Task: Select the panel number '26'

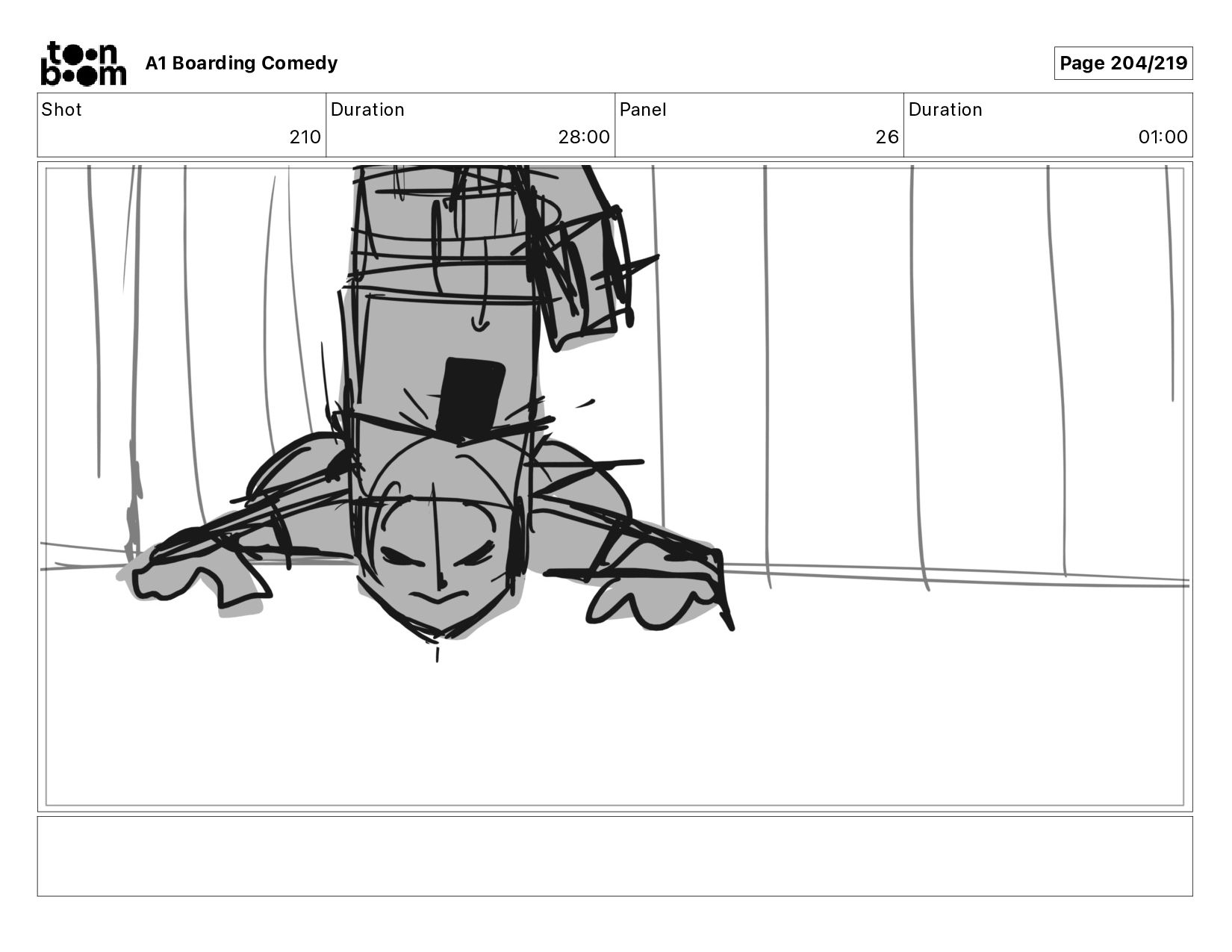Action: pos(887,137)
